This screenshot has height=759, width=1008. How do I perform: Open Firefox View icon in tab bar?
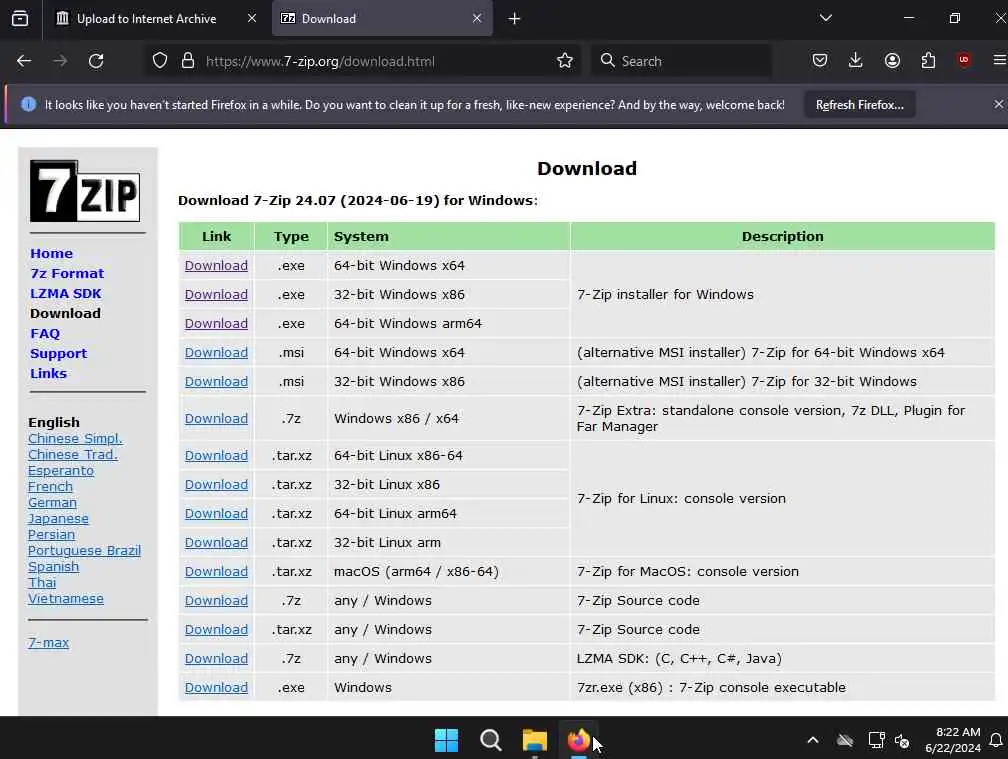click(x=20, y=18)
